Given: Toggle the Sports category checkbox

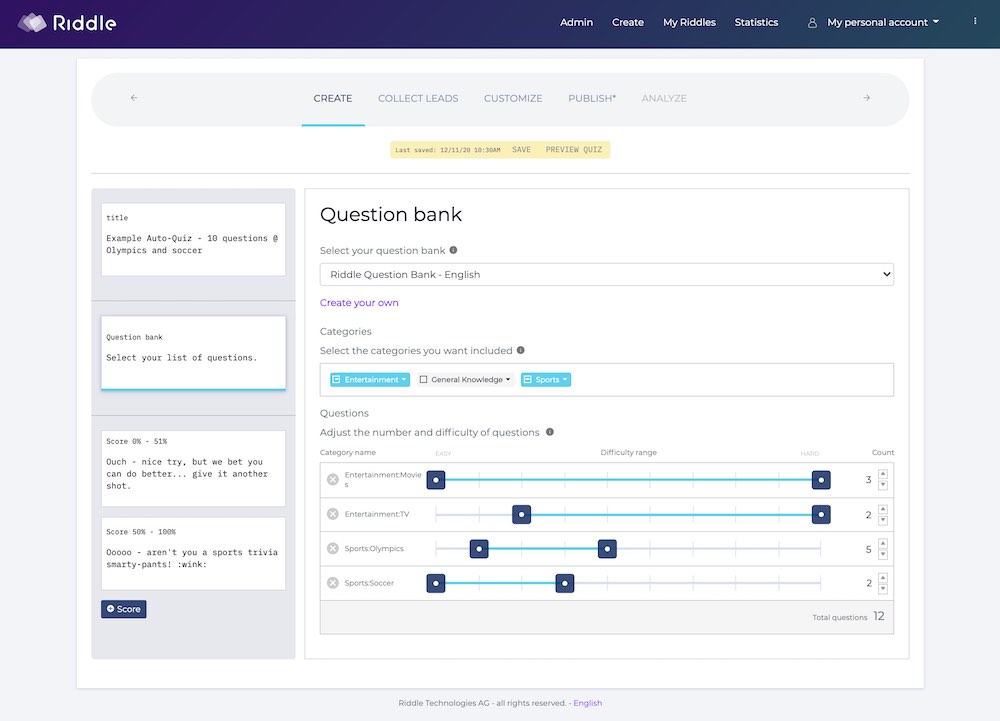Looking at the screenshot, I should tap(527, 379).
